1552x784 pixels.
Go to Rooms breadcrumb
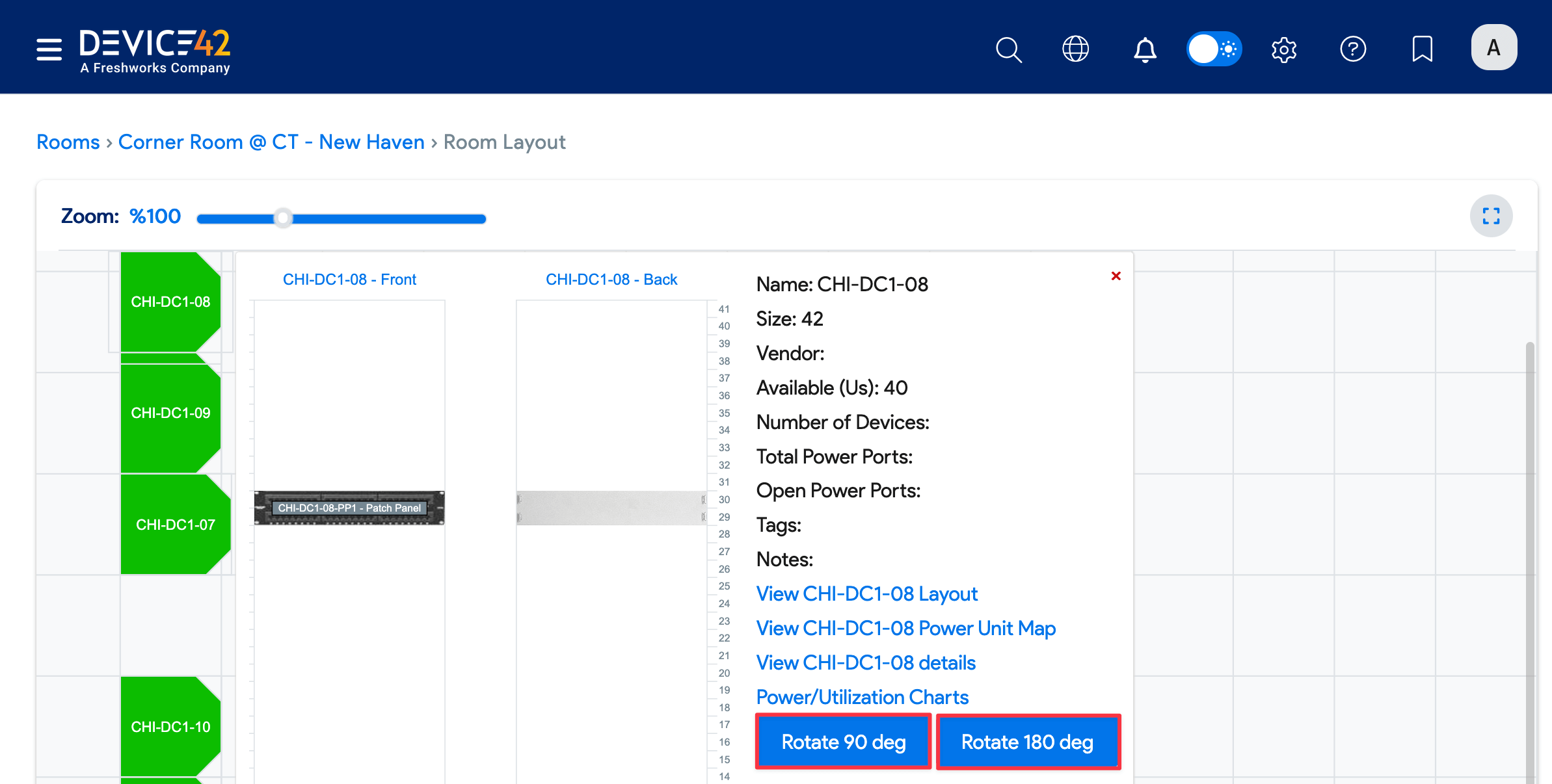coord(68,142)
